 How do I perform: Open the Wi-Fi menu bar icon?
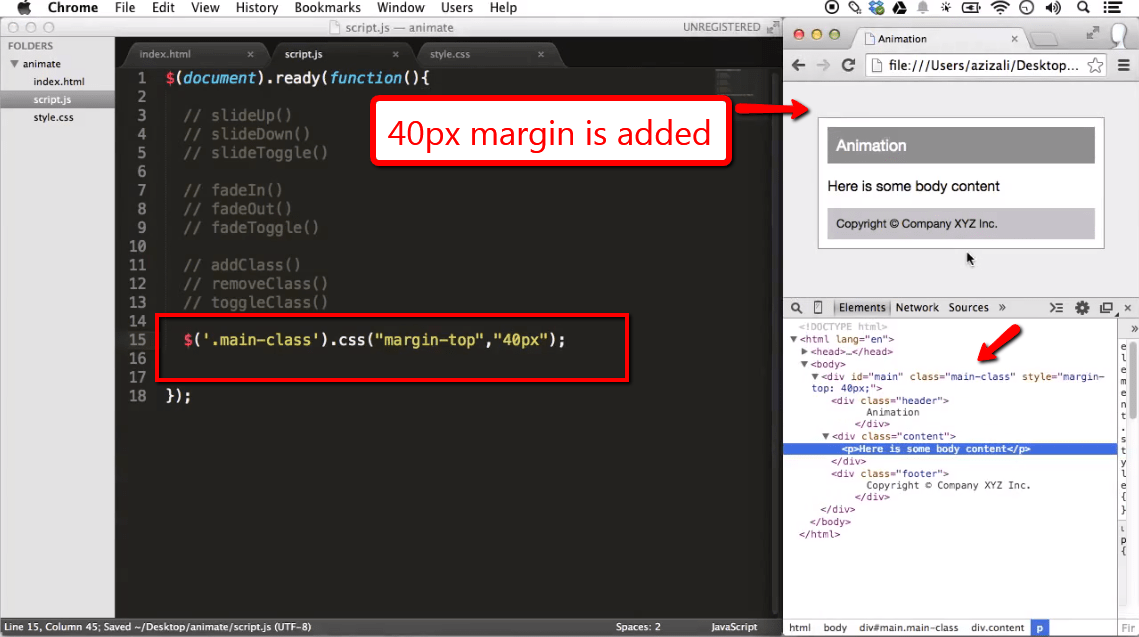pos(1000,7)
